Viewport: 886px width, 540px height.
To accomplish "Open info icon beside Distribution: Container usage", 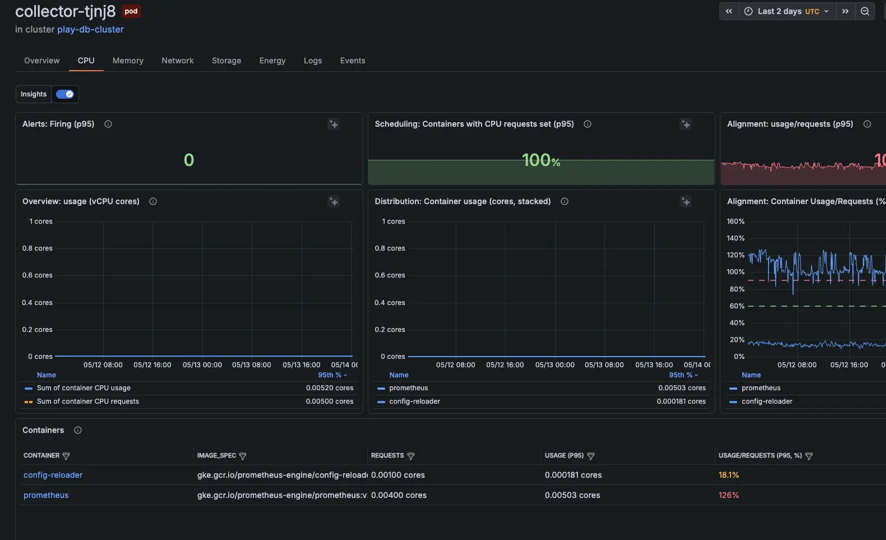I will coord(564,201).
